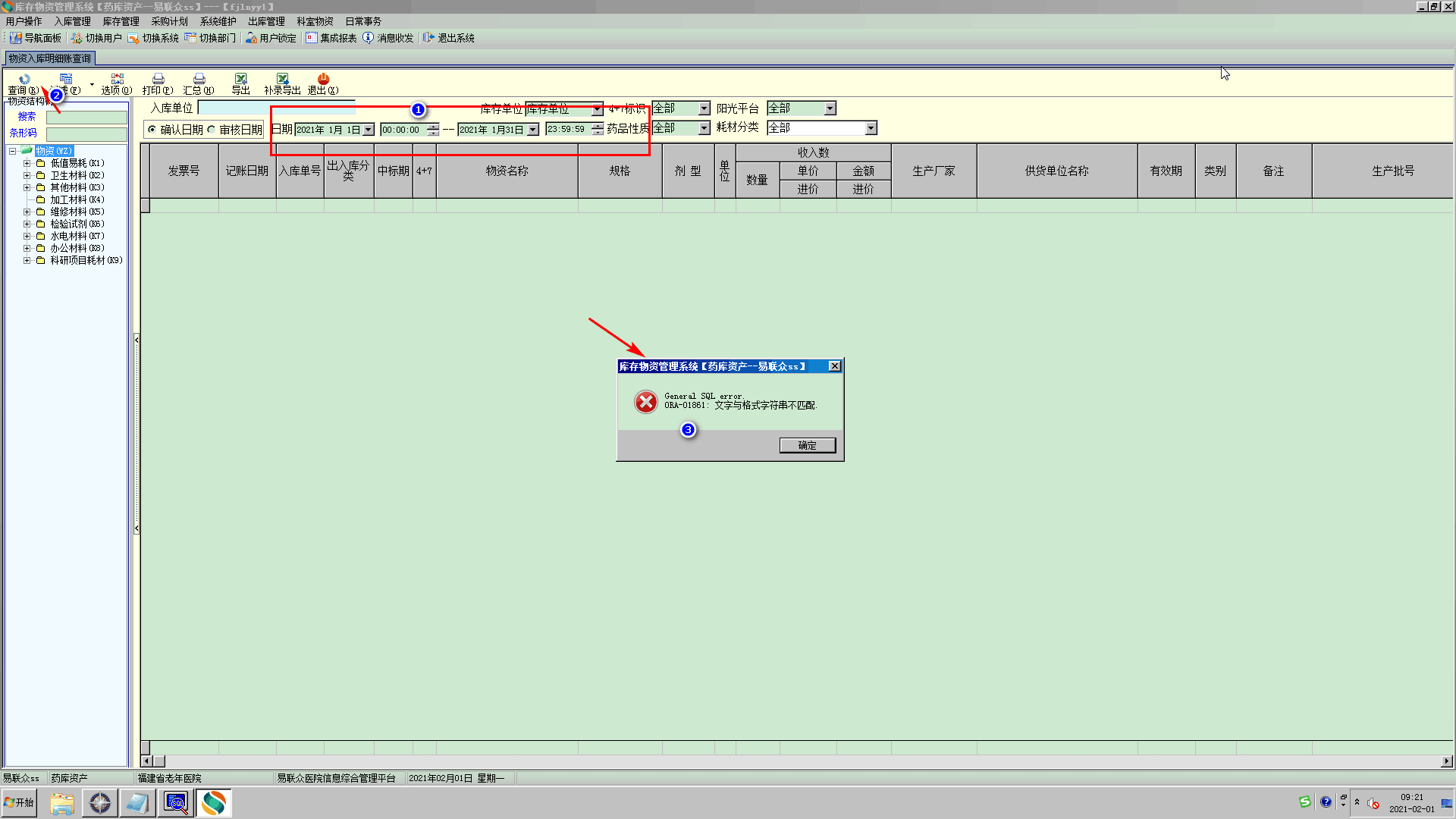Open the 采购计划 menu
The width and height of the screenshot is (1456, 819).
pyautogui.click(x=169, y=21)
